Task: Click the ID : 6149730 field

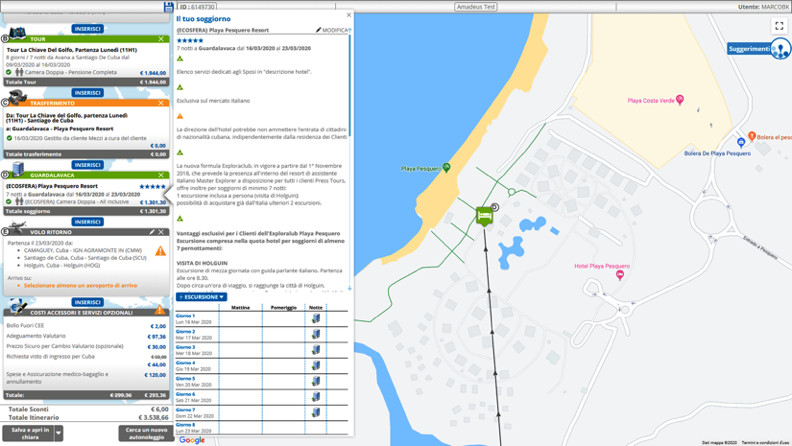Action: point(197,7)
